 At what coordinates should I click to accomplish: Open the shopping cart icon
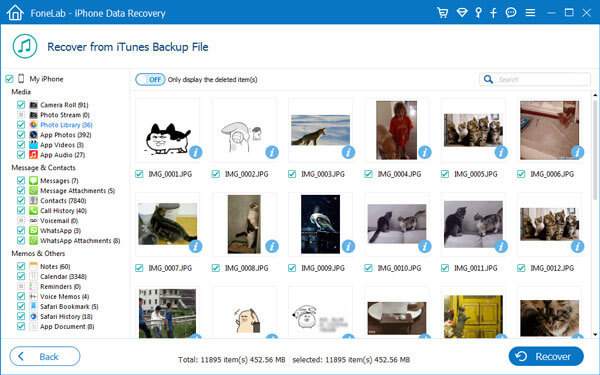point(443,13)
